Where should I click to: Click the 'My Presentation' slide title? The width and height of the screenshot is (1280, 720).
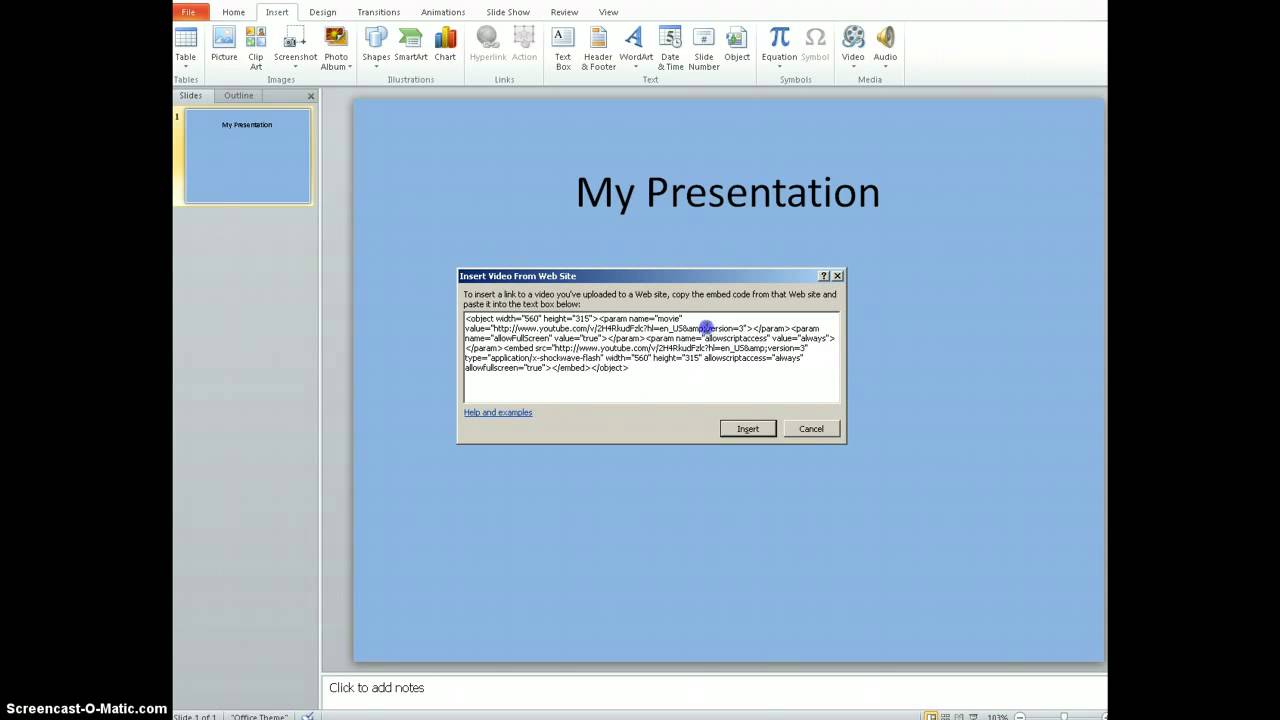tap(728, 192)
